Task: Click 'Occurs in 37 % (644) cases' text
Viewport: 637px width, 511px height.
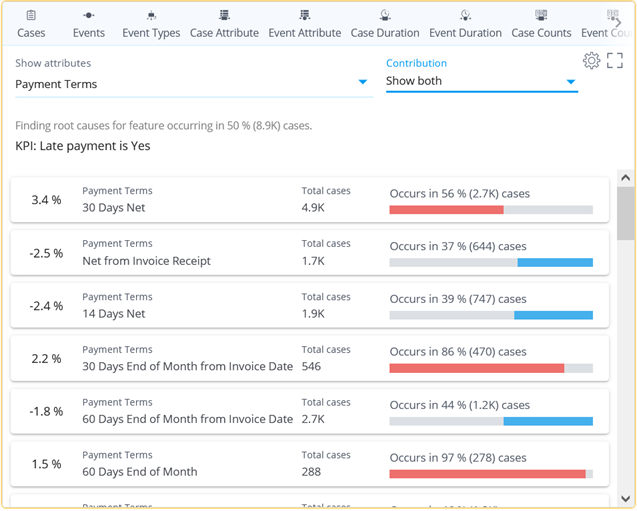Action: point(458,247)
